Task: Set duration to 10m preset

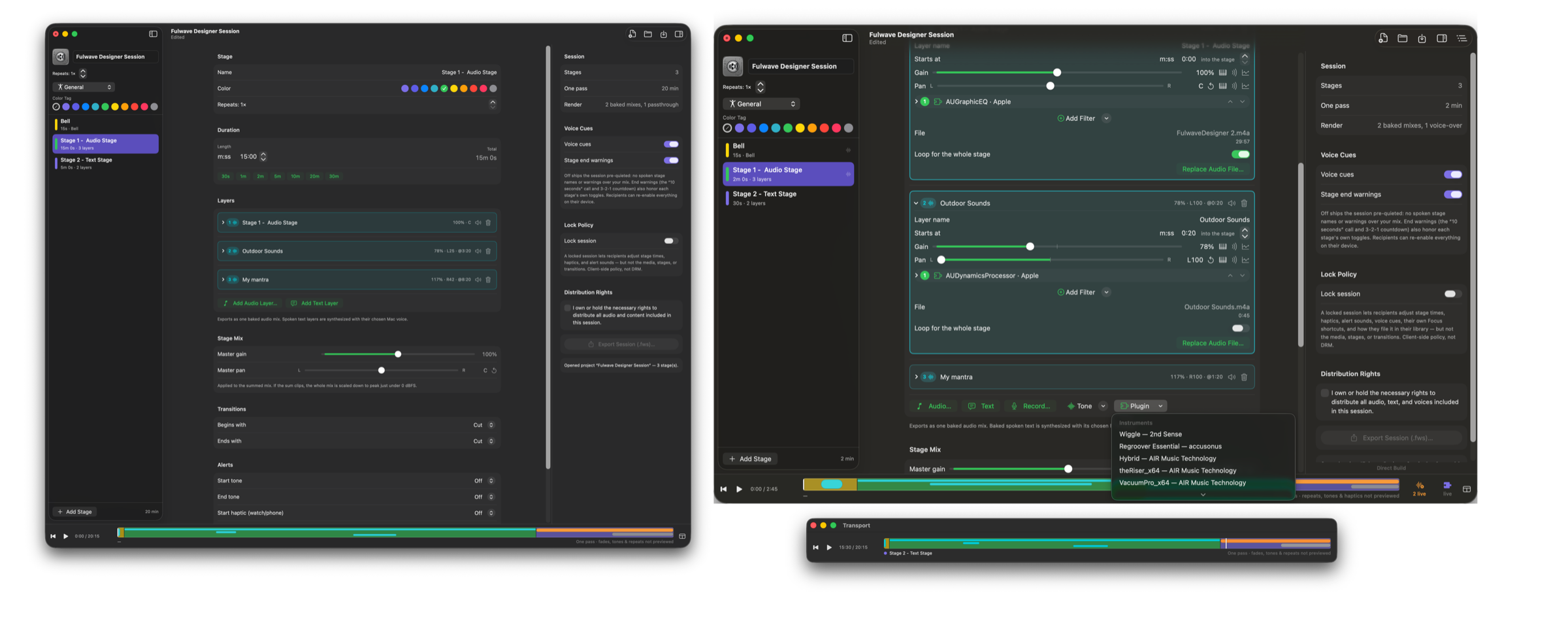Action: click(295, 177)
